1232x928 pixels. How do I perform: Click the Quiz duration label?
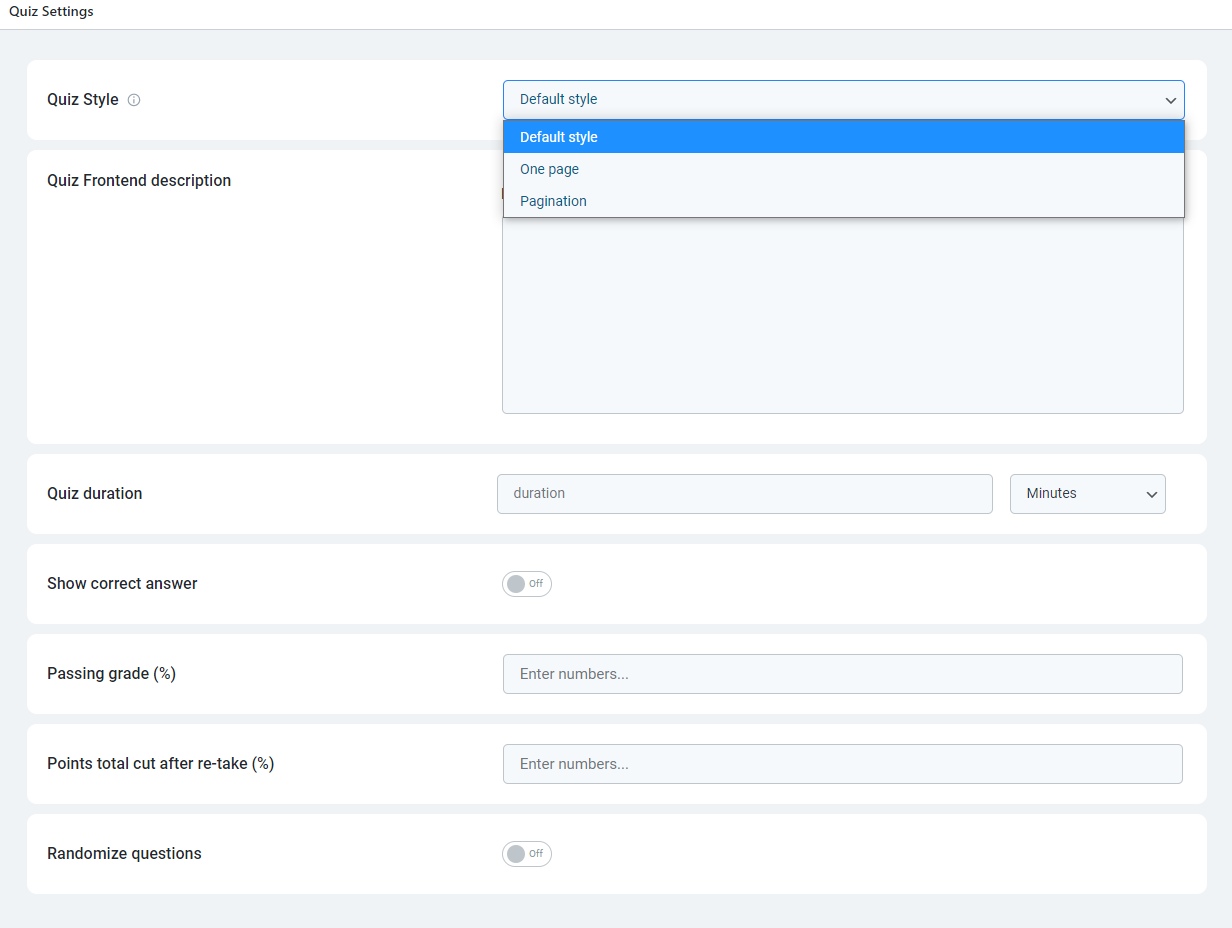tap(95, 494)
